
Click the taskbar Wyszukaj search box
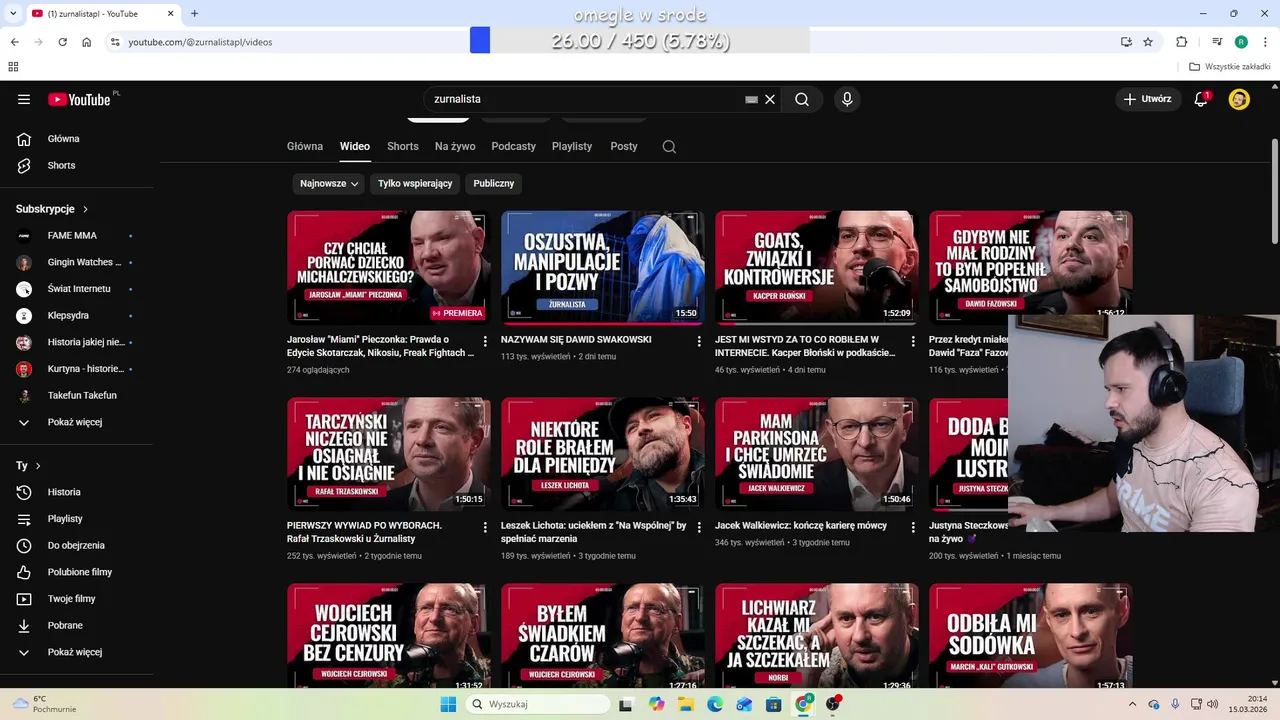[x=539, y=704]
